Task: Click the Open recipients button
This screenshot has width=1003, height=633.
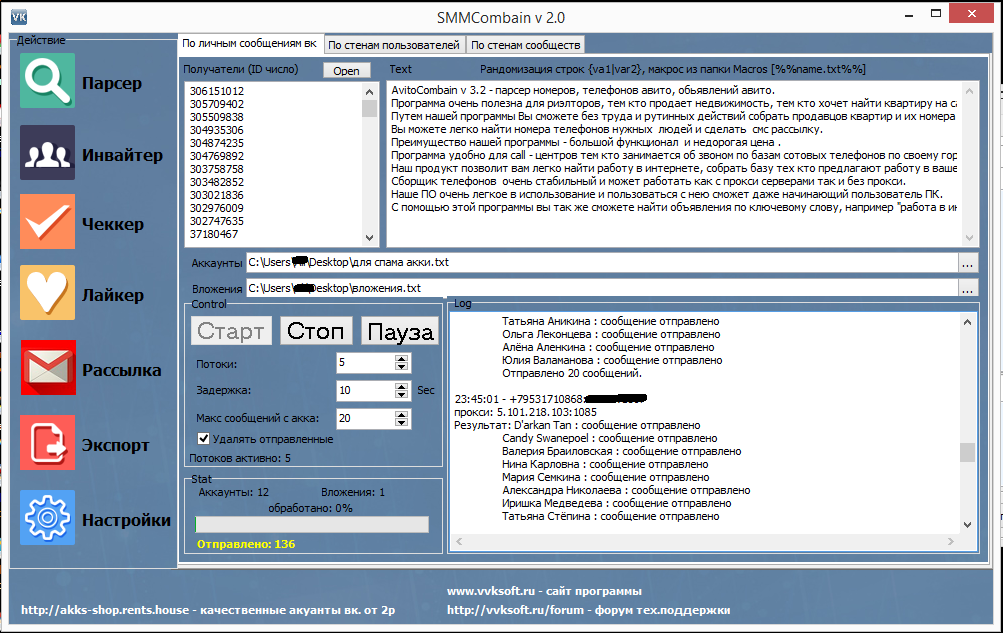Action: (346, 70)
